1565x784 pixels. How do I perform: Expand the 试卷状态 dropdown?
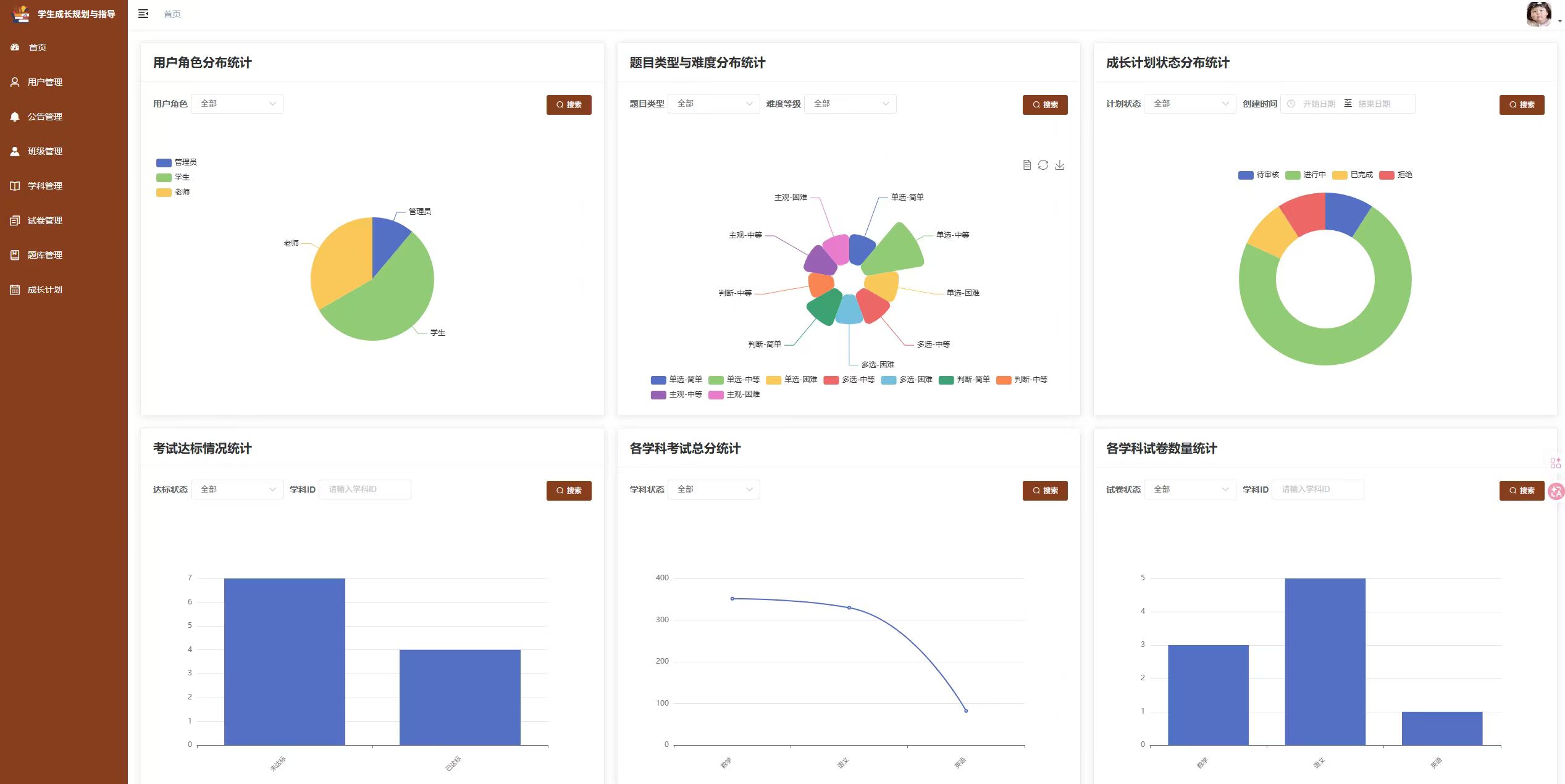pyautogui.click(x=1190, y=490)
